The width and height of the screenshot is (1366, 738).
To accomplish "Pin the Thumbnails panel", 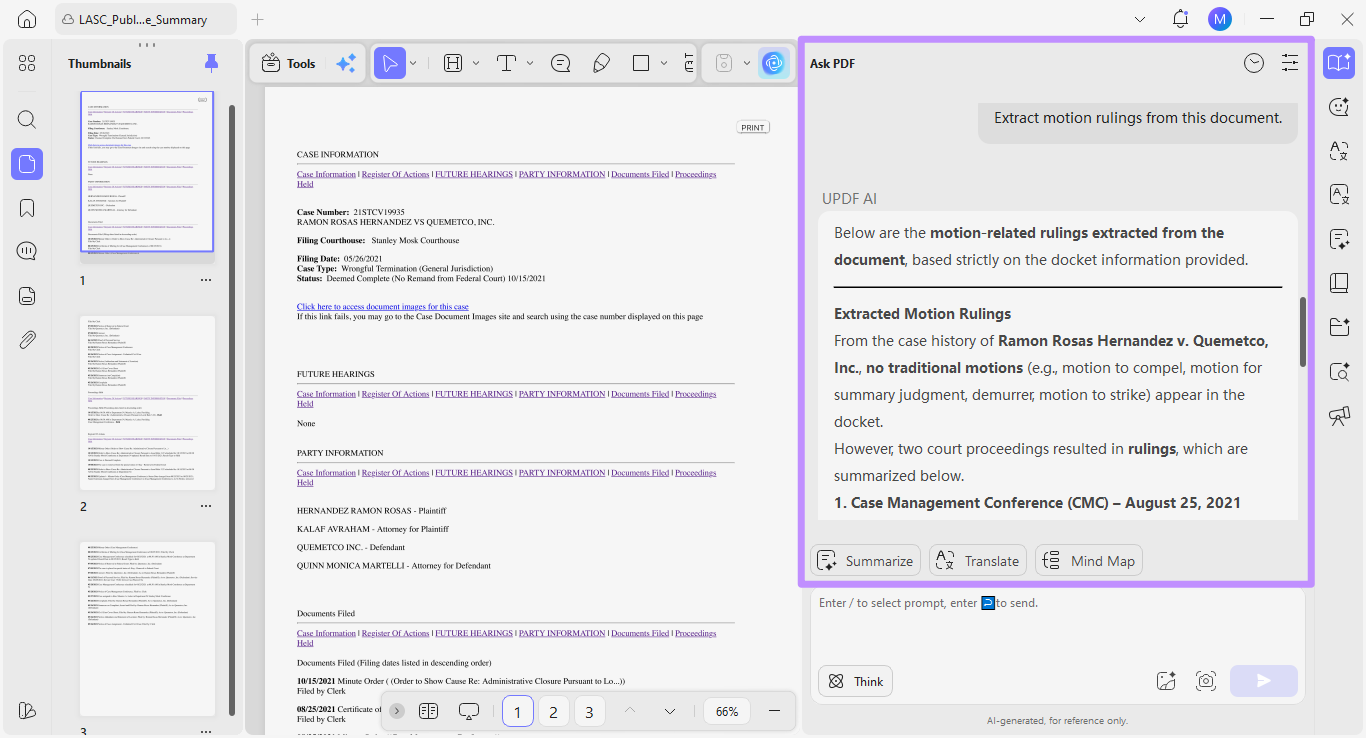I will coord(211,63).
